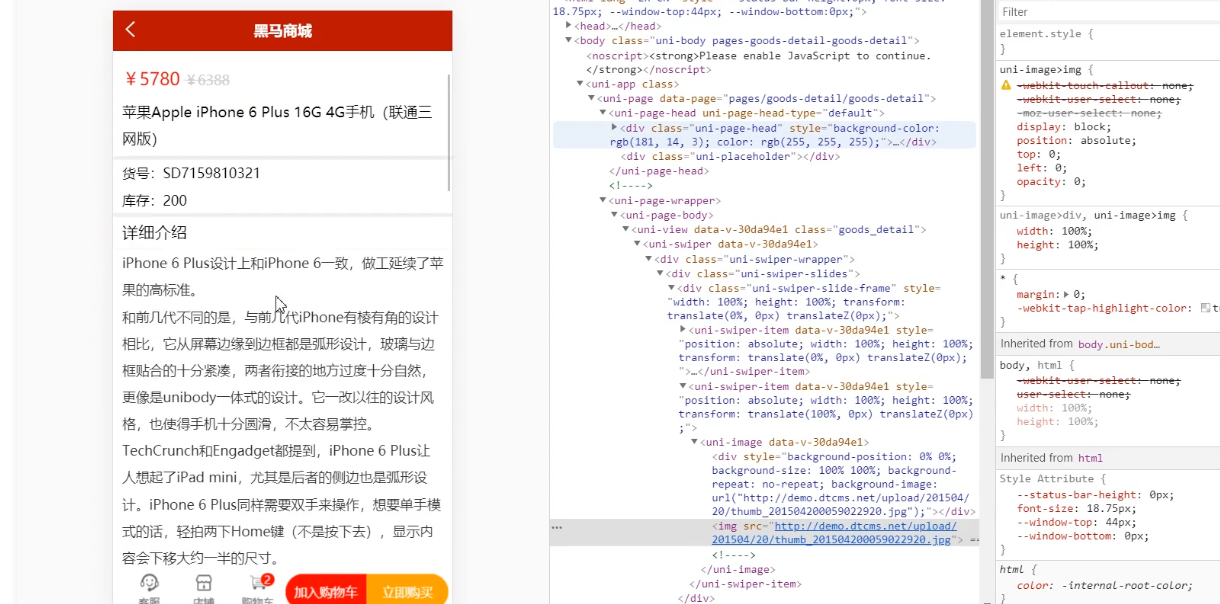Click 'Inherited from html' selector link
The width and height of the screenshot is (1220, 604).
1090,458
